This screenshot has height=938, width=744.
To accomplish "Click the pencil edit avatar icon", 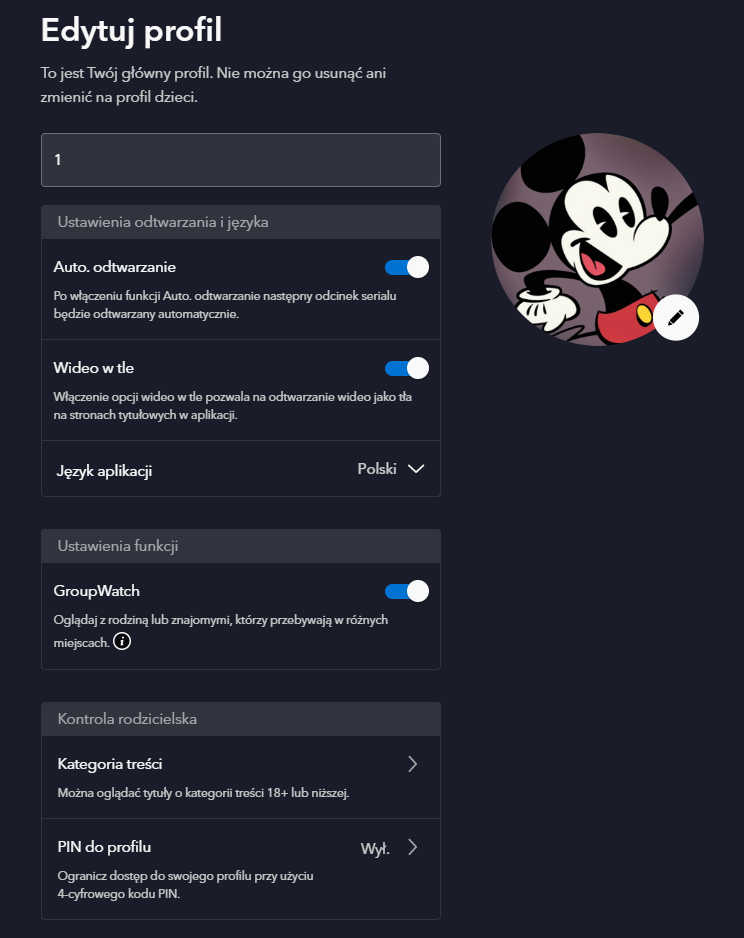I will pyautogui.click(x=676, y=318).
